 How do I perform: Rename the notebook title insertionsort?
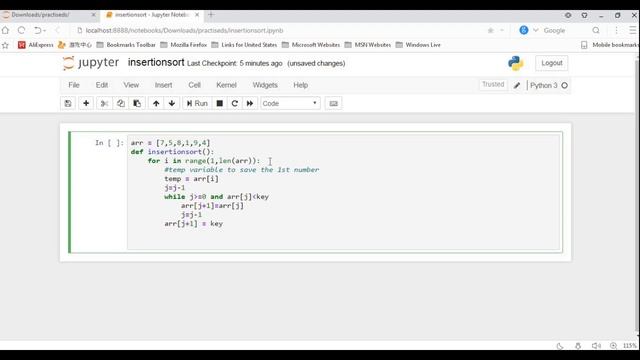pos(156,62)
